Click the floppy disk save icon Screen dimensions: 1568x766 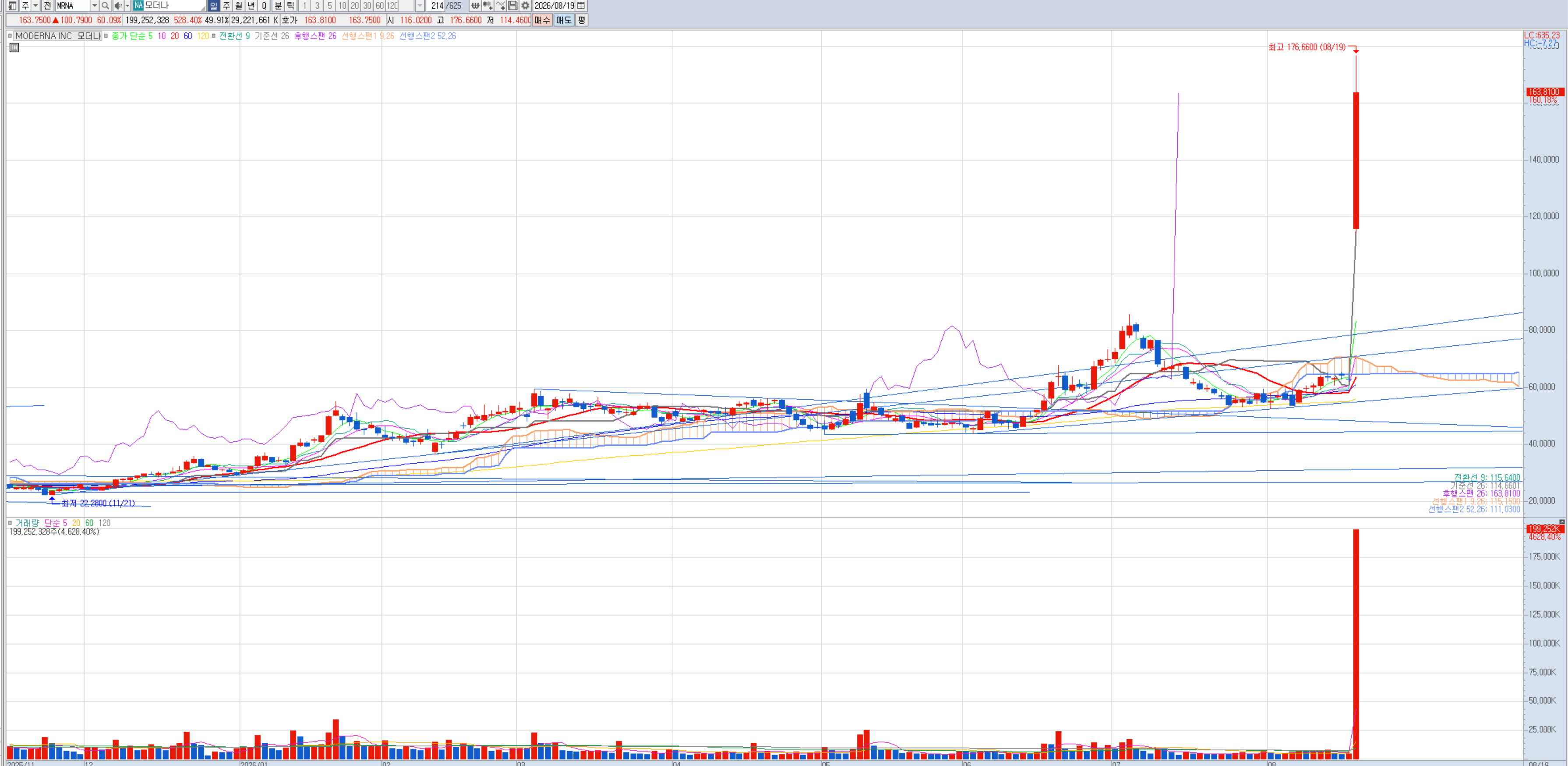pos(513,6)
